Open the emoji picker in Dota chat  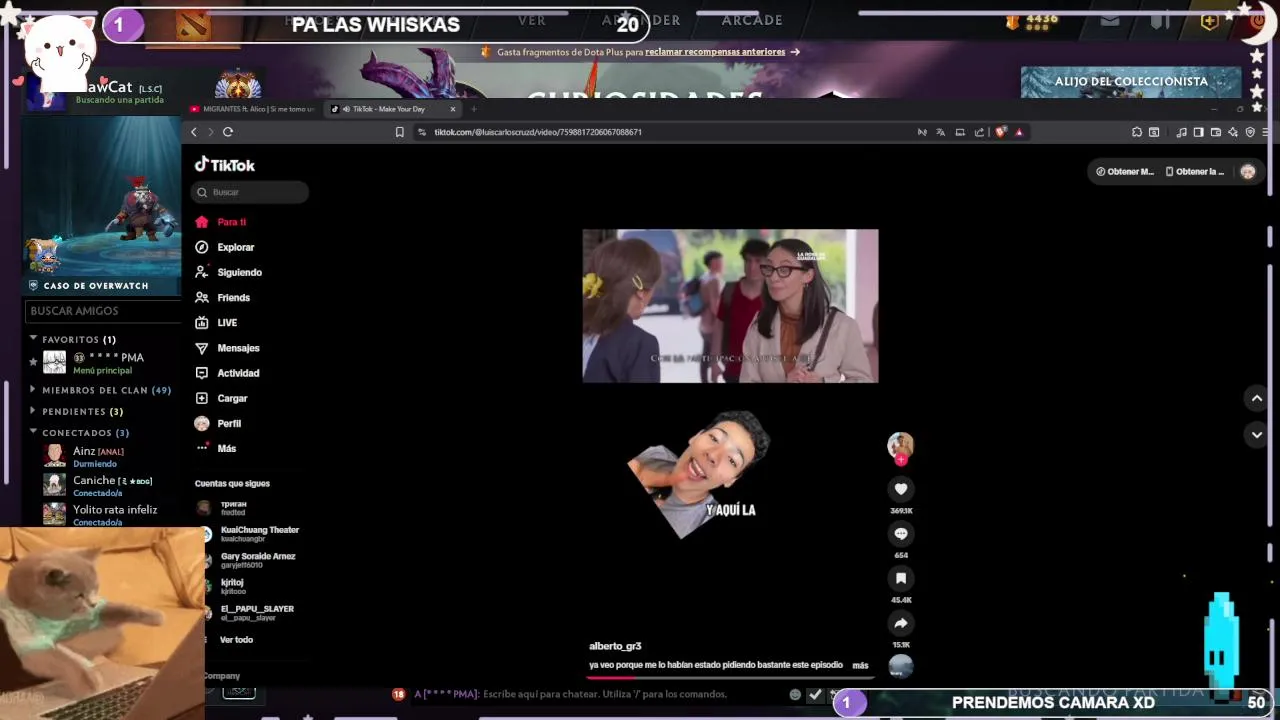coord(795,694)
